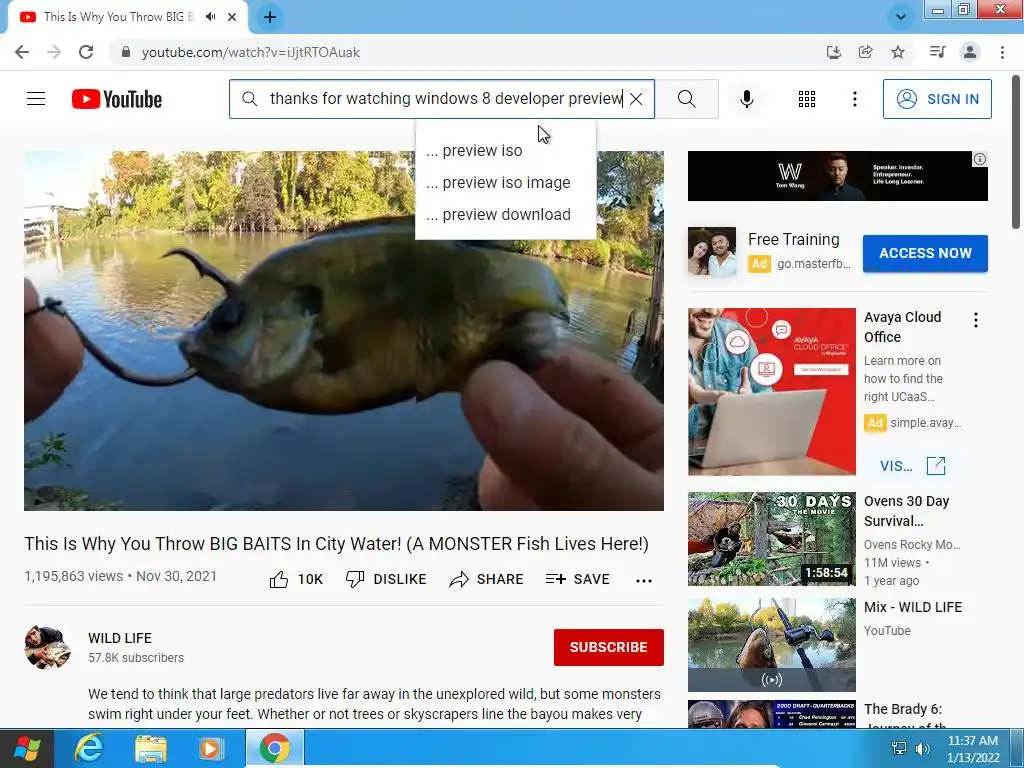Open Ovens 30 Day Survival title

pyautogui.click(x=906, y=511)
